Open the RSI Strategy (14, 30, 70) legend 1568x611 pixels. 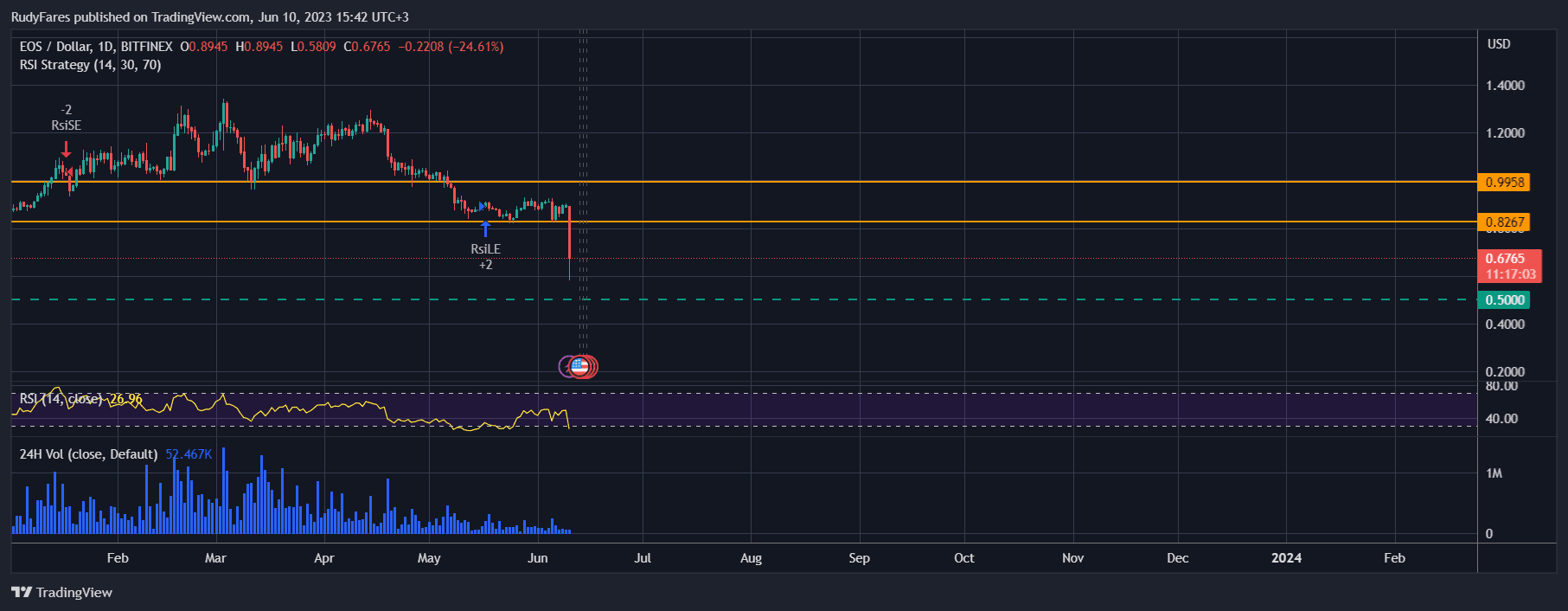[90, 65]
